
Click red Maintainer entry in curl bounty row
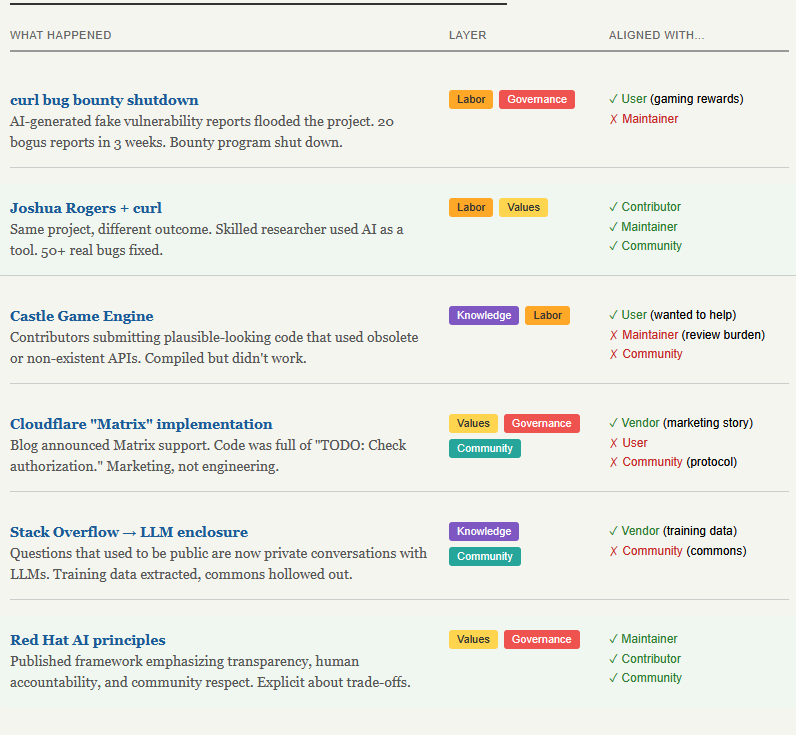point(644,119)
